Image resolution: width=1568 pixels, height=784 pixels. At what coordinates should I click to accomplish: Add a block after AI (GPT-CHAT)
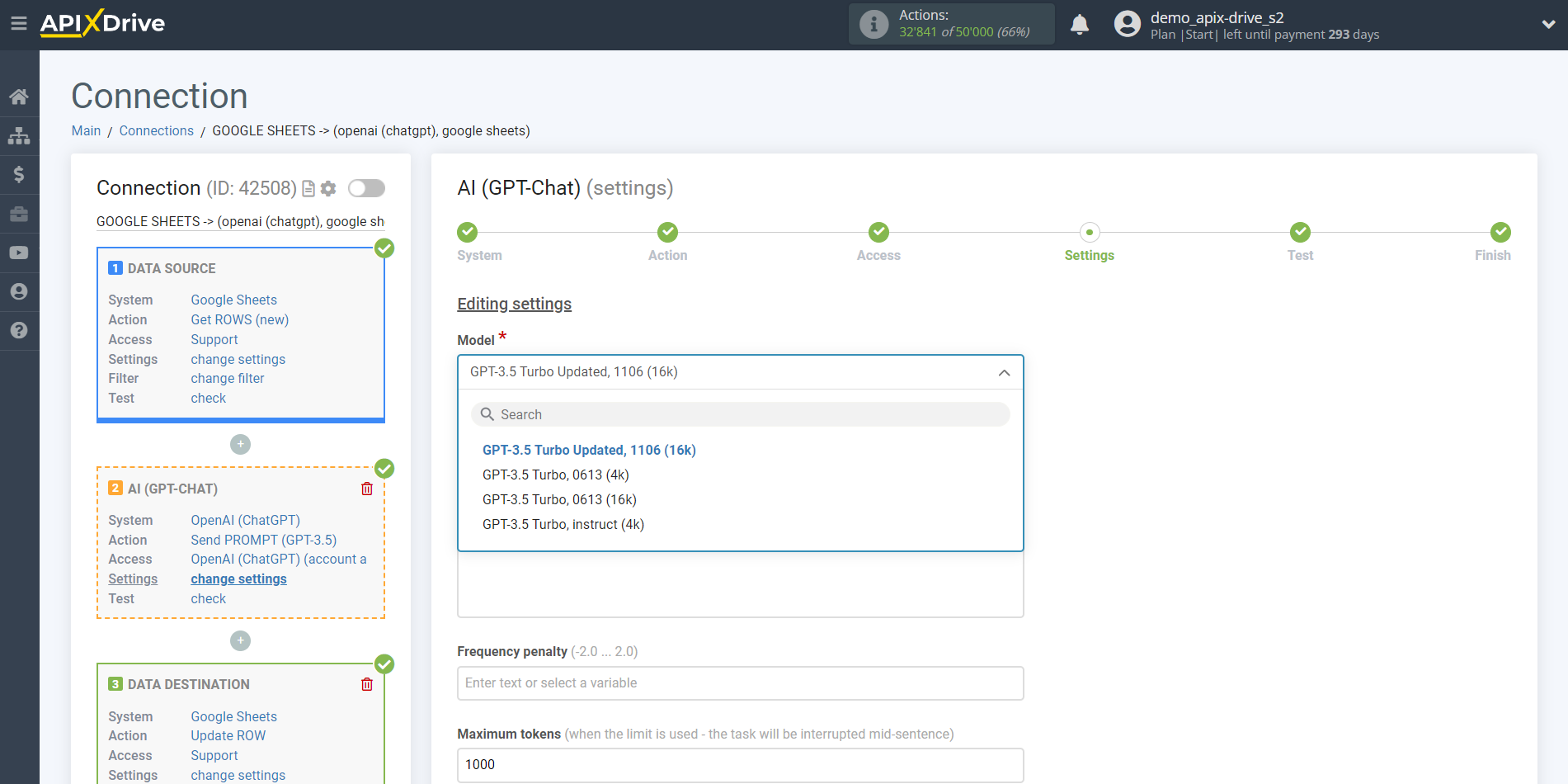click(x=240, y=640)
